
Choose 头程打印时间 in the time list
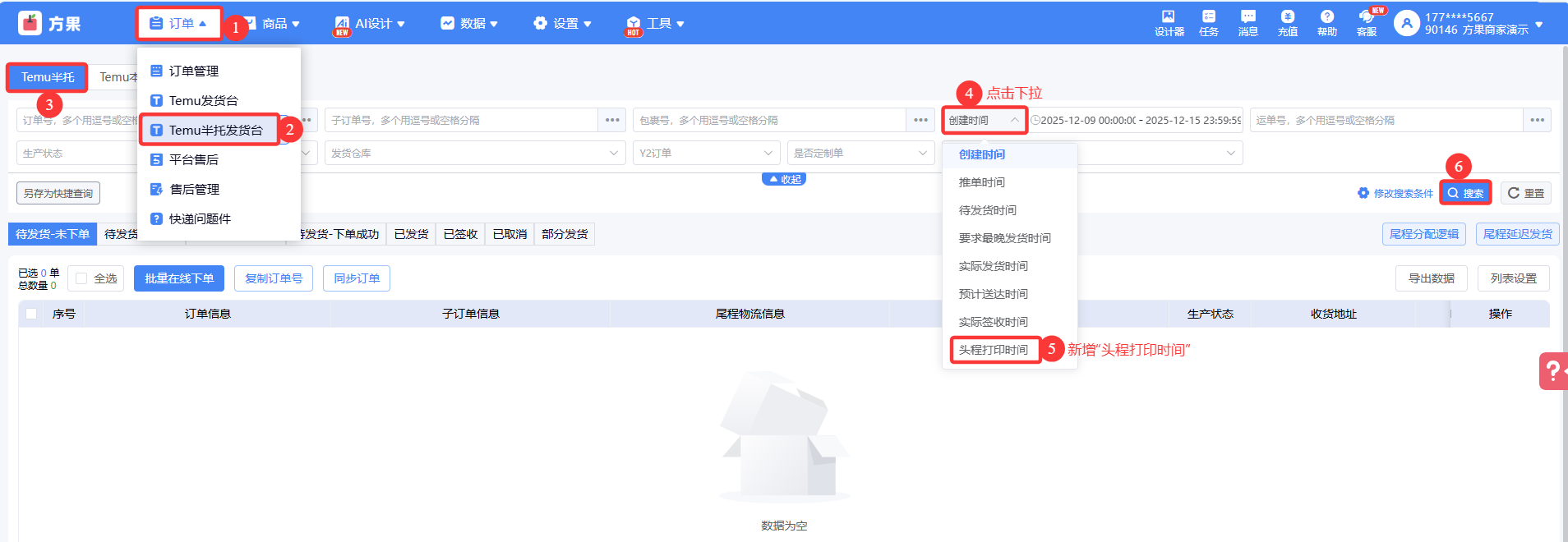(994, 350)
